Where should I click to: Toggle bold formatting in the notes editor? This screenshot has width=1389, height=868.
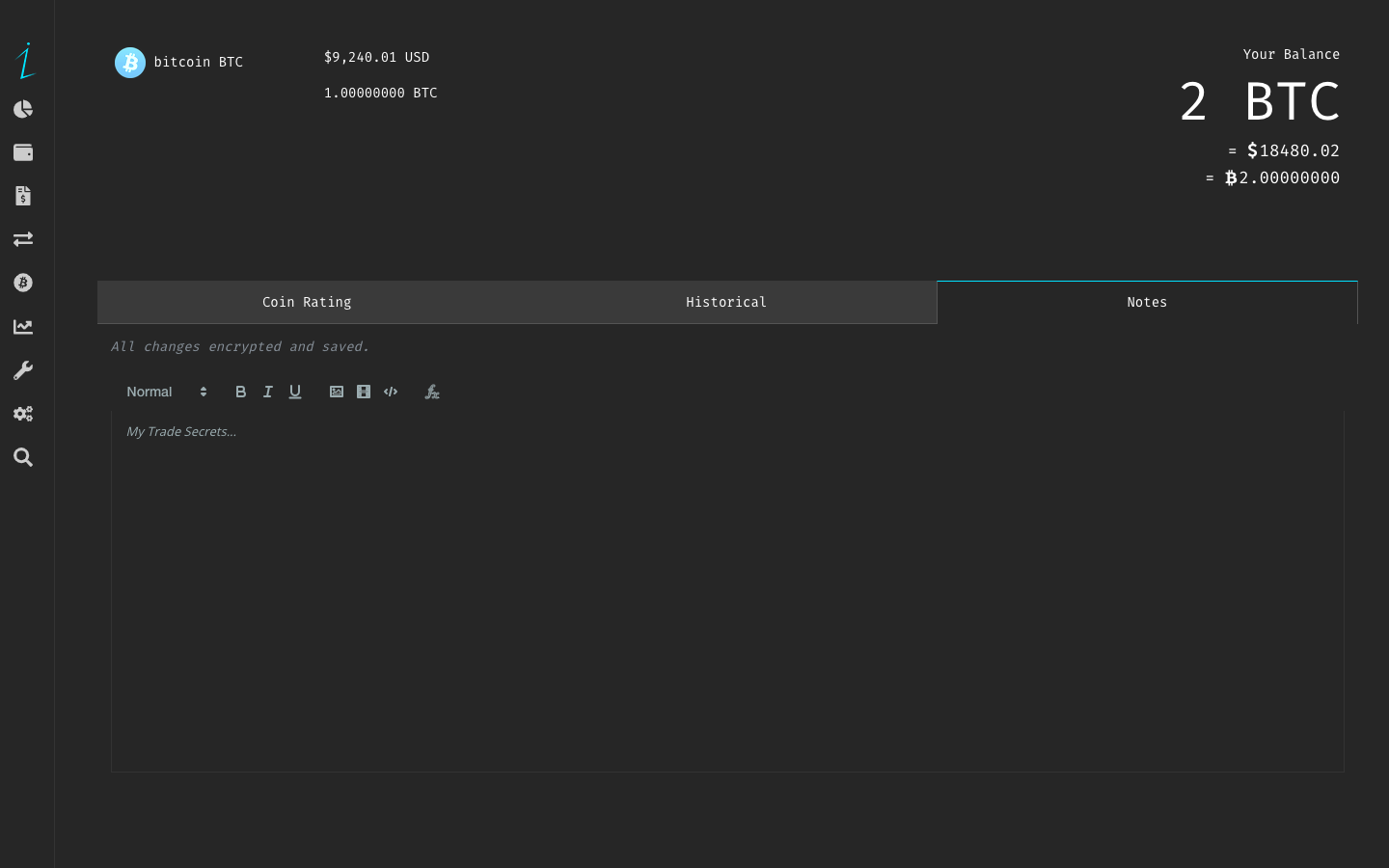coord(241,392)
